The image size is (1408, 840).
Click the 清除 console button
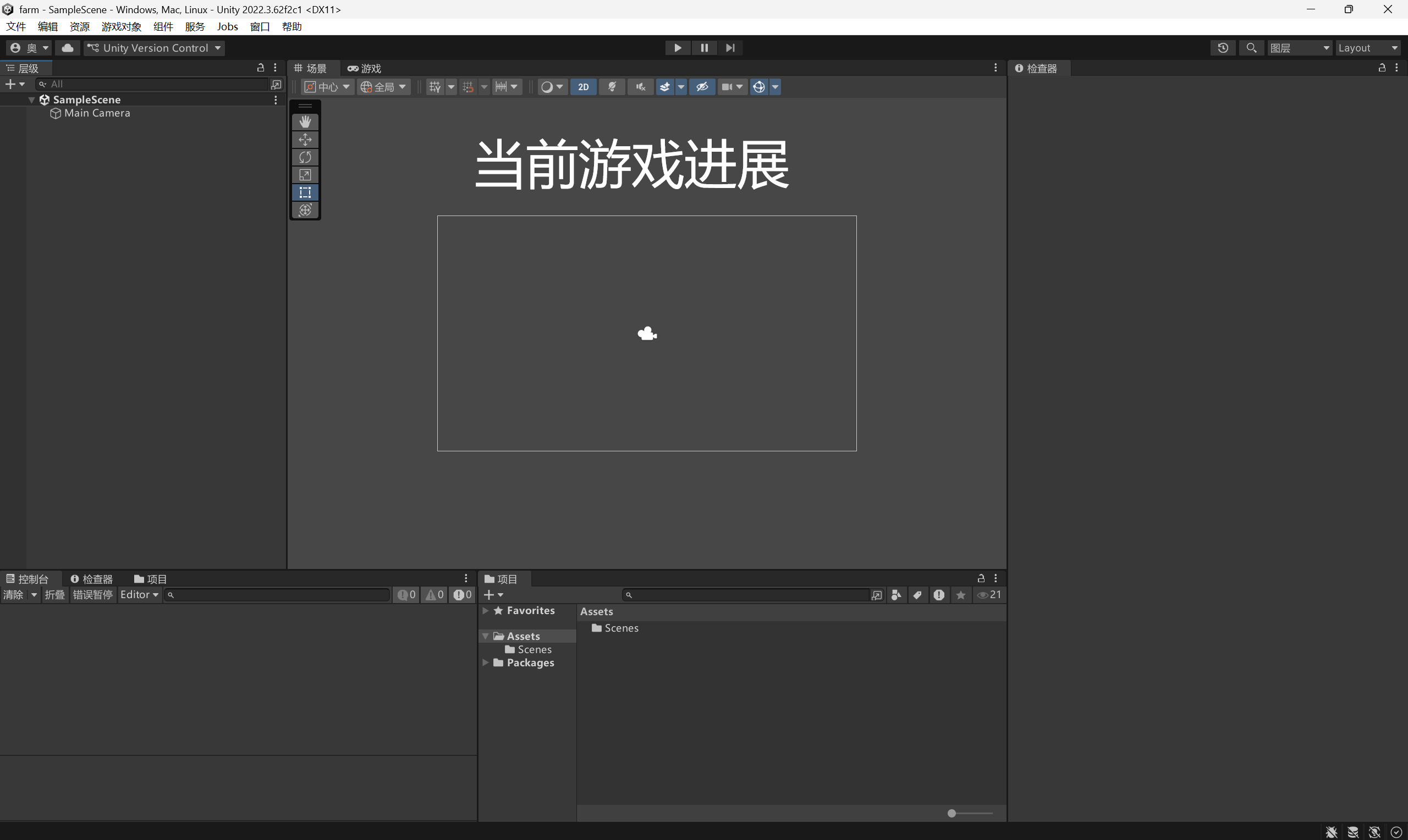[13, 595]
